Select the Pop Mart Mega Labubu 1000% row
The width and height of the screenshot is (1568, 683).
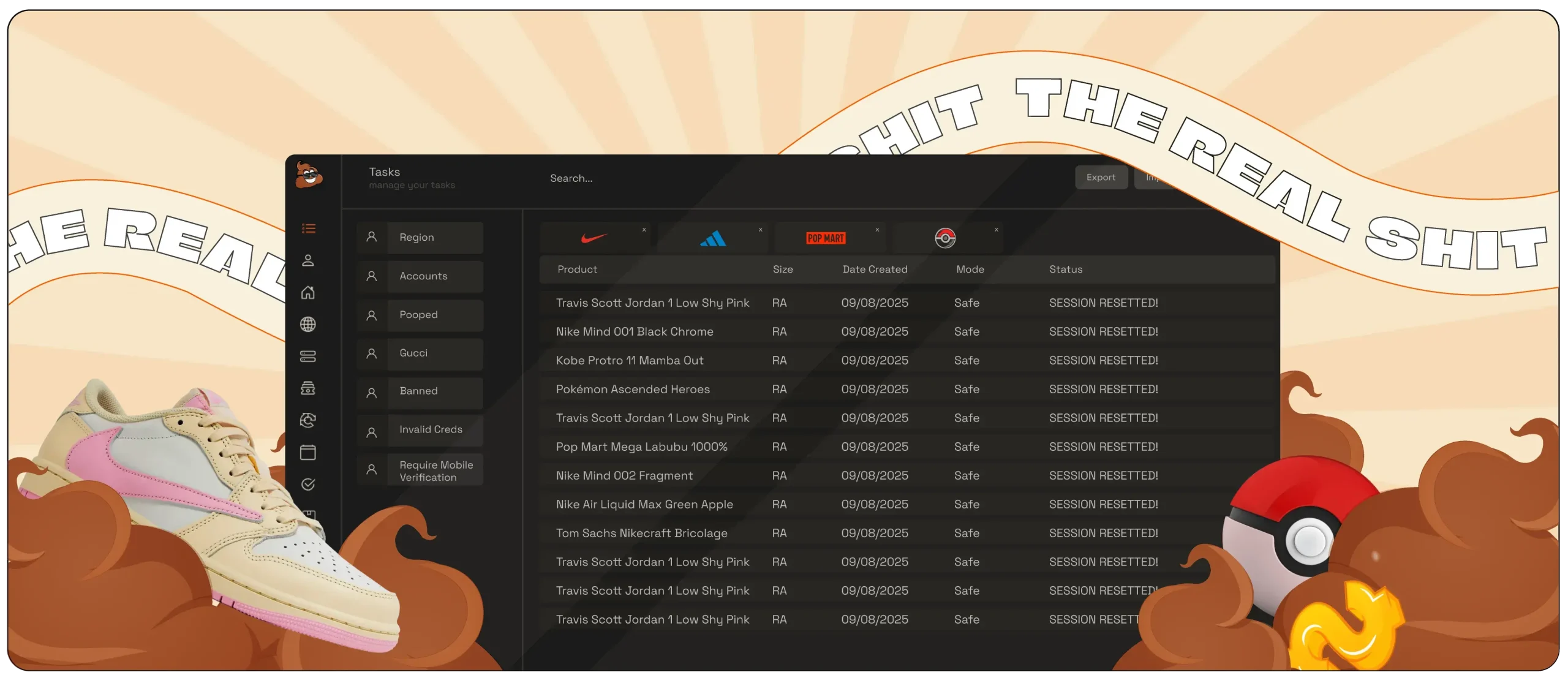click(x=907, y=447)
